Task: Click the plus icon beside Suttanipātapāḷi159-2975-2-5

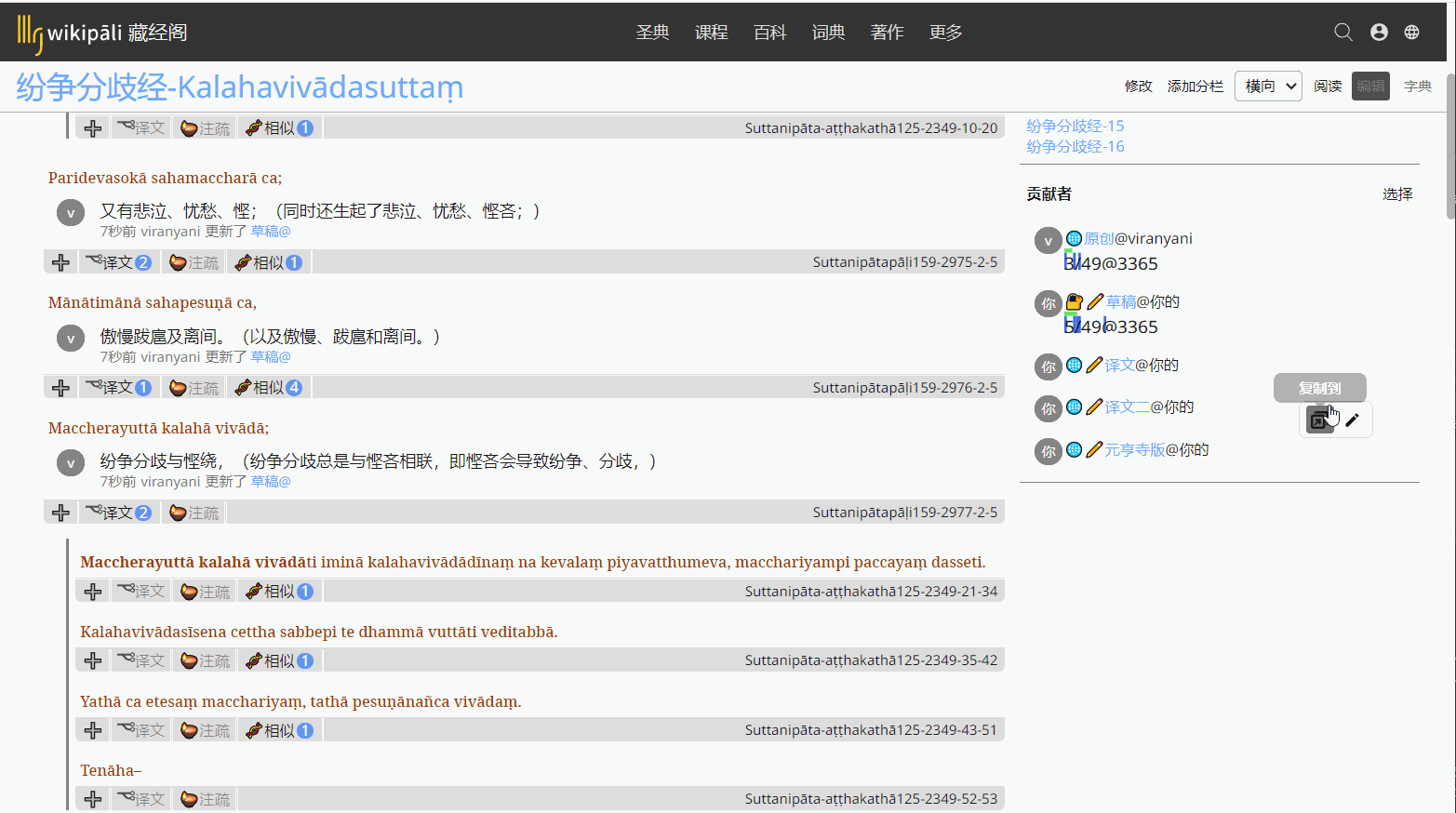Action: tap(61, 262)
